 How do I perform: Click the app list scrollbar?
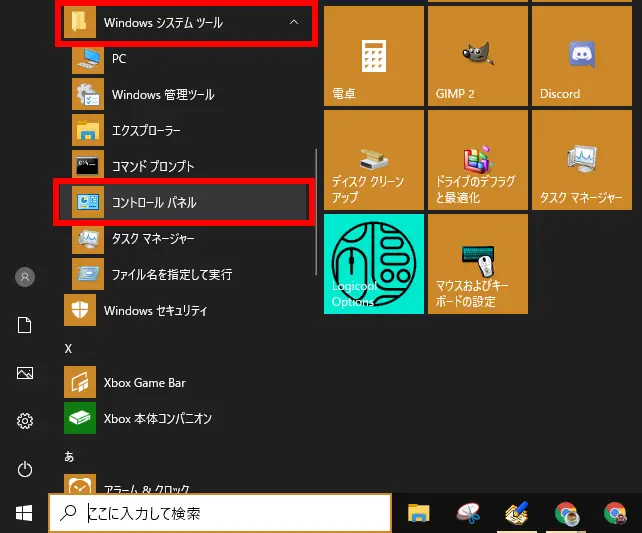click(x=316, y=212)
